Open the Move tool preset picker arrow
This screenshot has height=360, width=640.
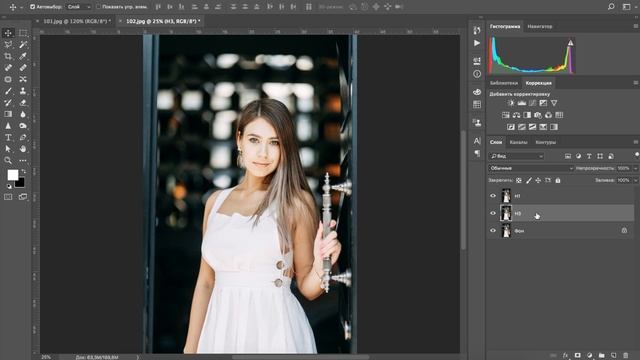tap(21, 7)
